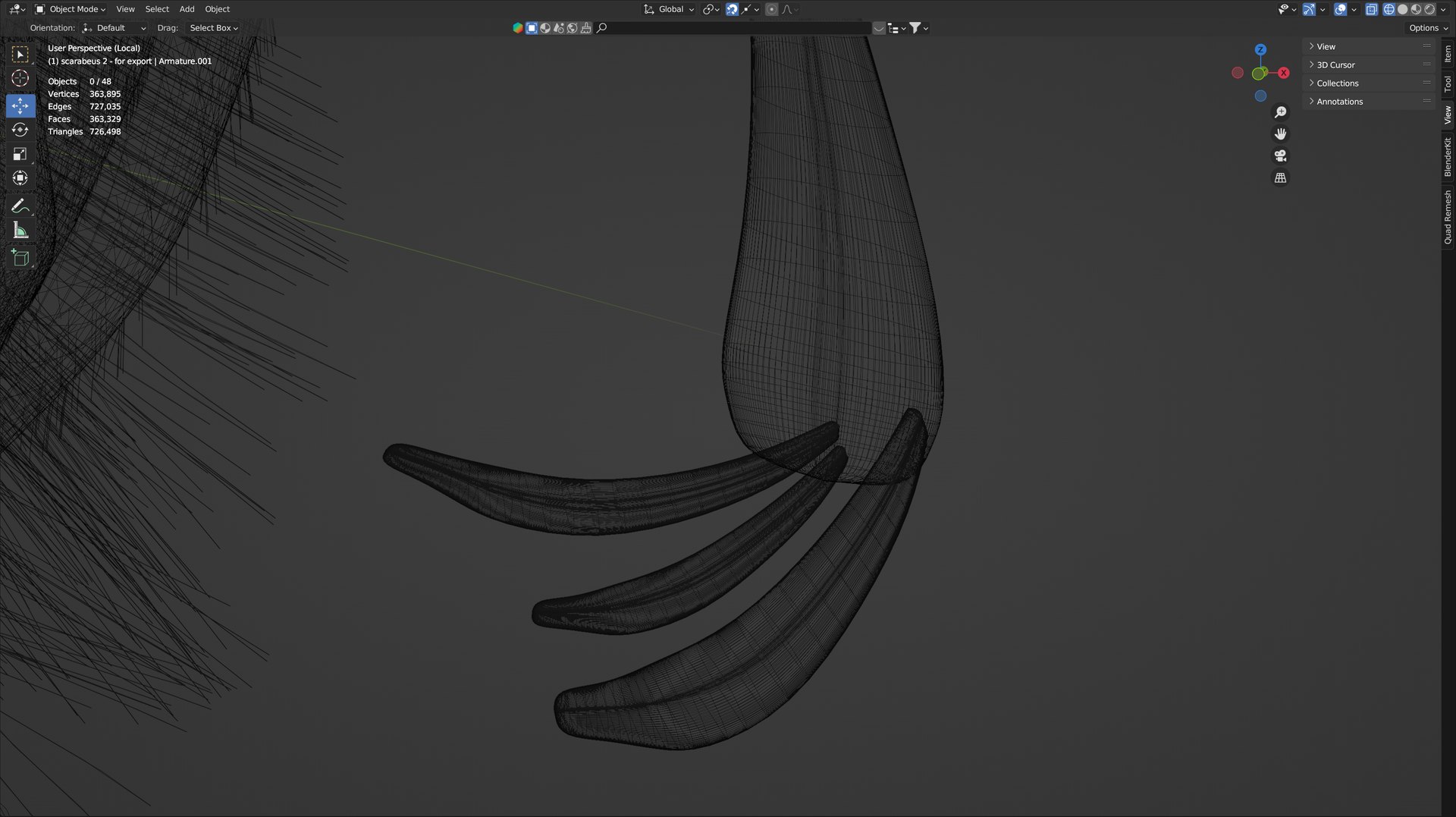Viewport: 1456px width, 817px height.
Task: Select the Scale tool
Action: click(20, 154)
